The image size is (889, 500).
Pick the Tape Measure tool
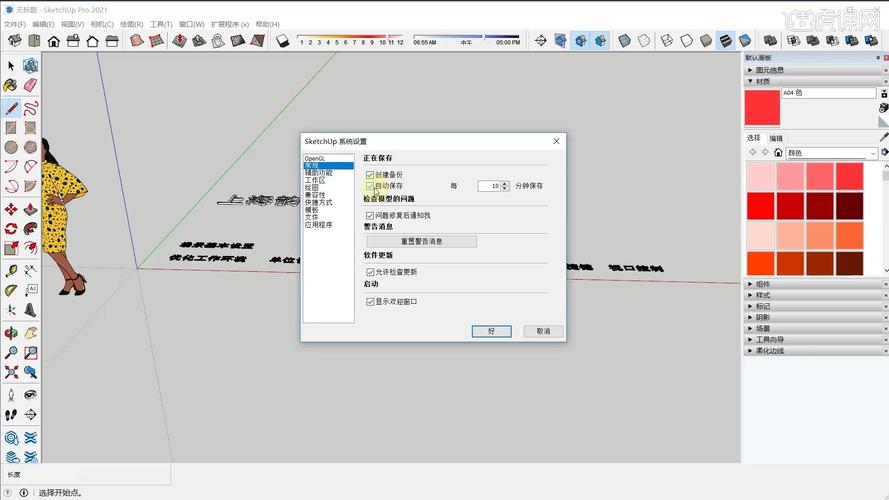click(x=11, y=271)
